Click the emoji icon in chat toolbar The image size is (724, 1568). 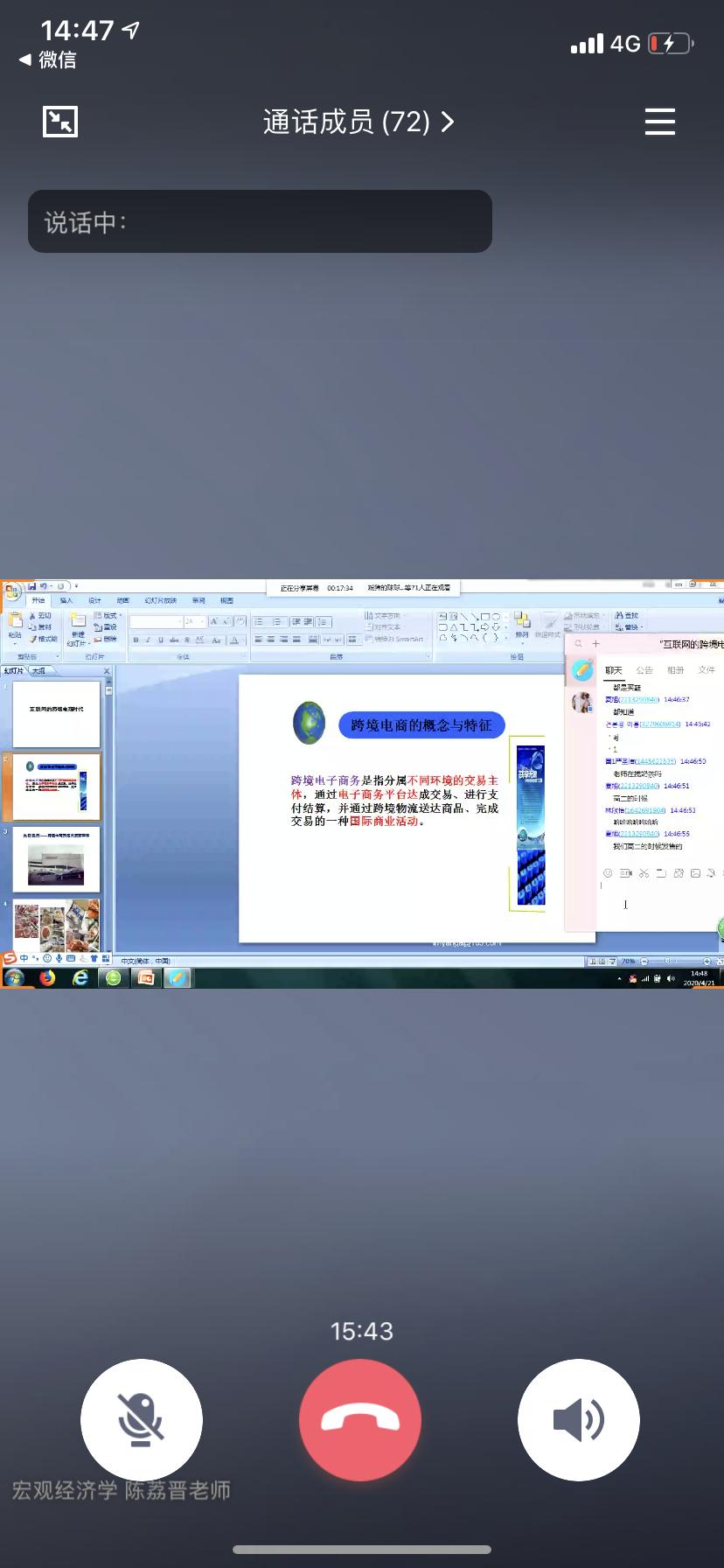609,873
